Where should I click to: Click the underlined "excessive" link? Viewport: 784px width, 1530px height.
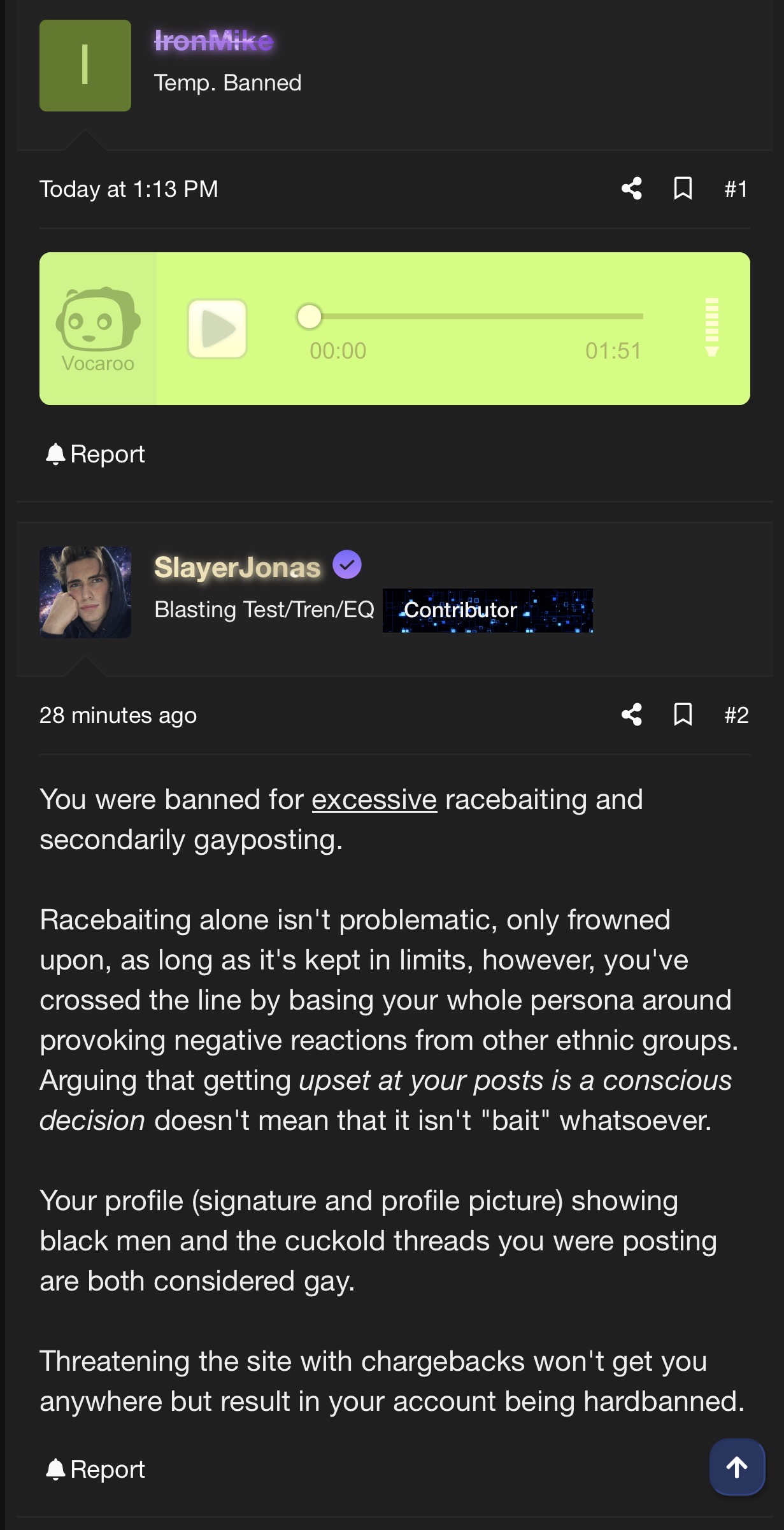click(x=374, y=799)
